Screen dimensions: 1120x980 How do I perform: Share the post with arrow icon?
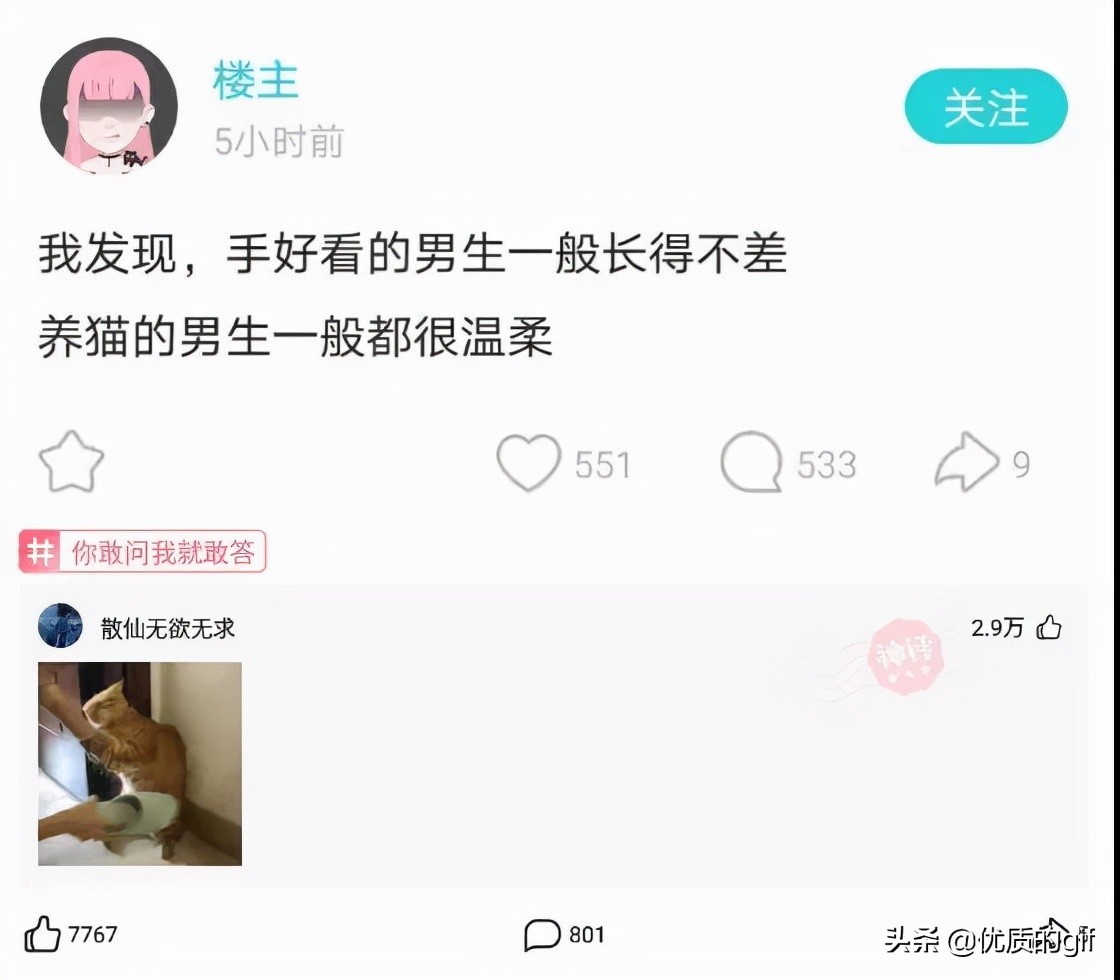966,461
